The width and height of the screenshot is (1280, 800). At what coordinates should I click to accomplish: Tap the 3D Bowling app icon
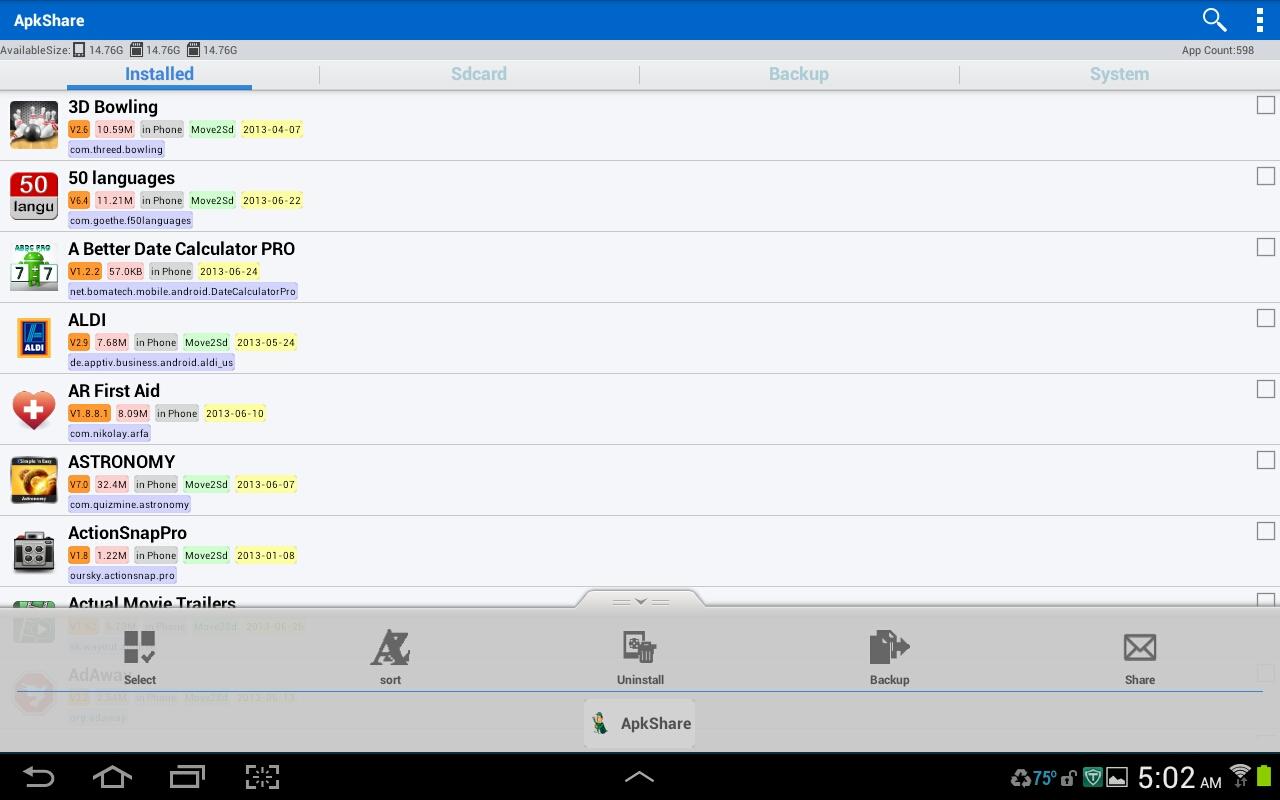pos(34,125)
